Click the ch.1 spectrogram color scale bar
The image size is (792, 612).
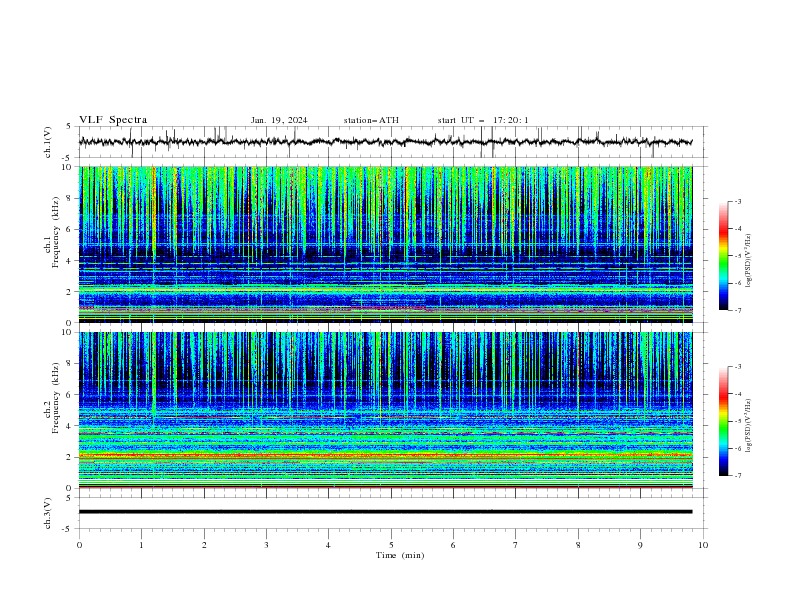click(723, 256)
